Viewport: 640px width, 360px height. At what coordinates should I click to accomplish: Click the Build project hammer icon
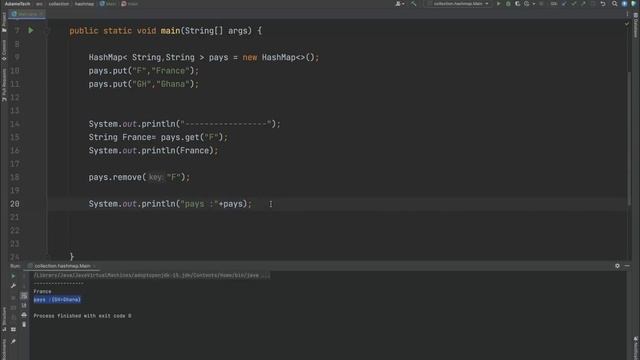click(x=413, y=4)
